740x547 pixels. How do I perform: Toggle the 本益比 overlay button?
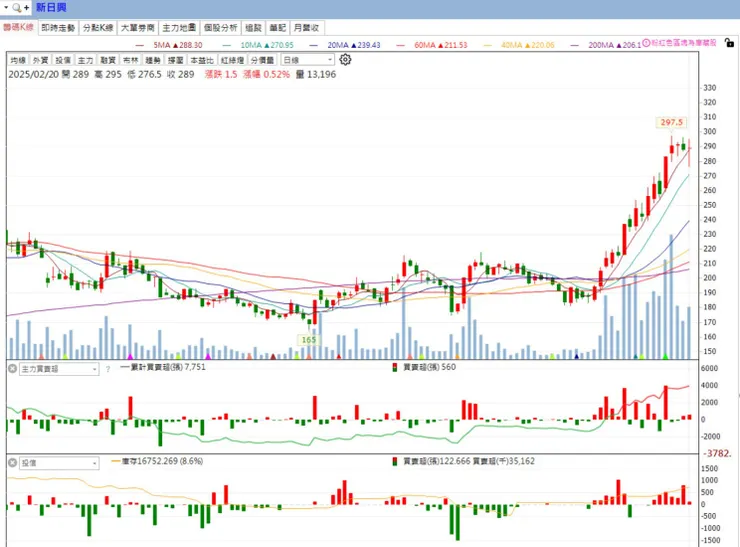(202, 60)
